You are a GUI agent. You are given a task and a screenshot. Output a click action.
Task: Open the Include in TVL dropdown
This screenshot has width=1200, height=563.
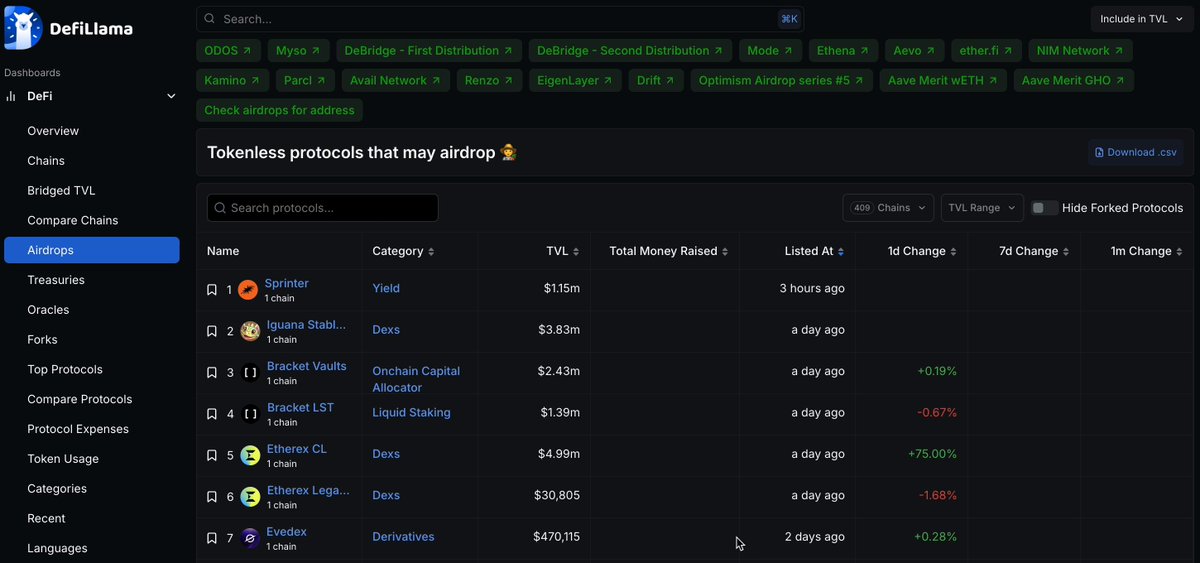pyautogui.click(x=1141, y=19)
